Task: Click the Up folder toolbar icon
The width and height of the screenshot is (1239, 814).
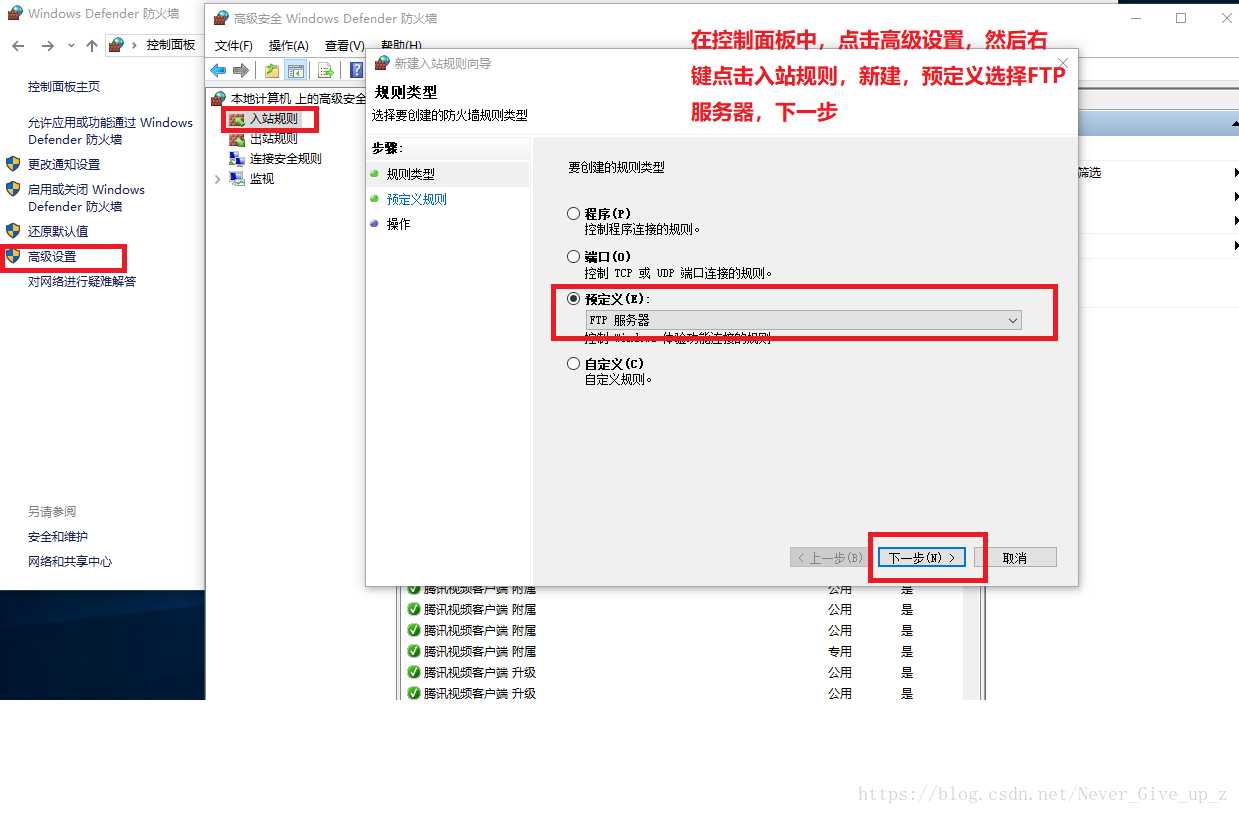Action: coord(272,70)
